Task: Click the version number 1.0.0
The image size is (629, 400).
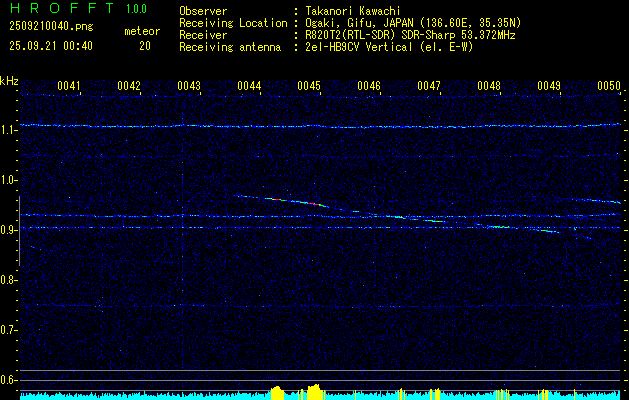Action: coord(136,9)
